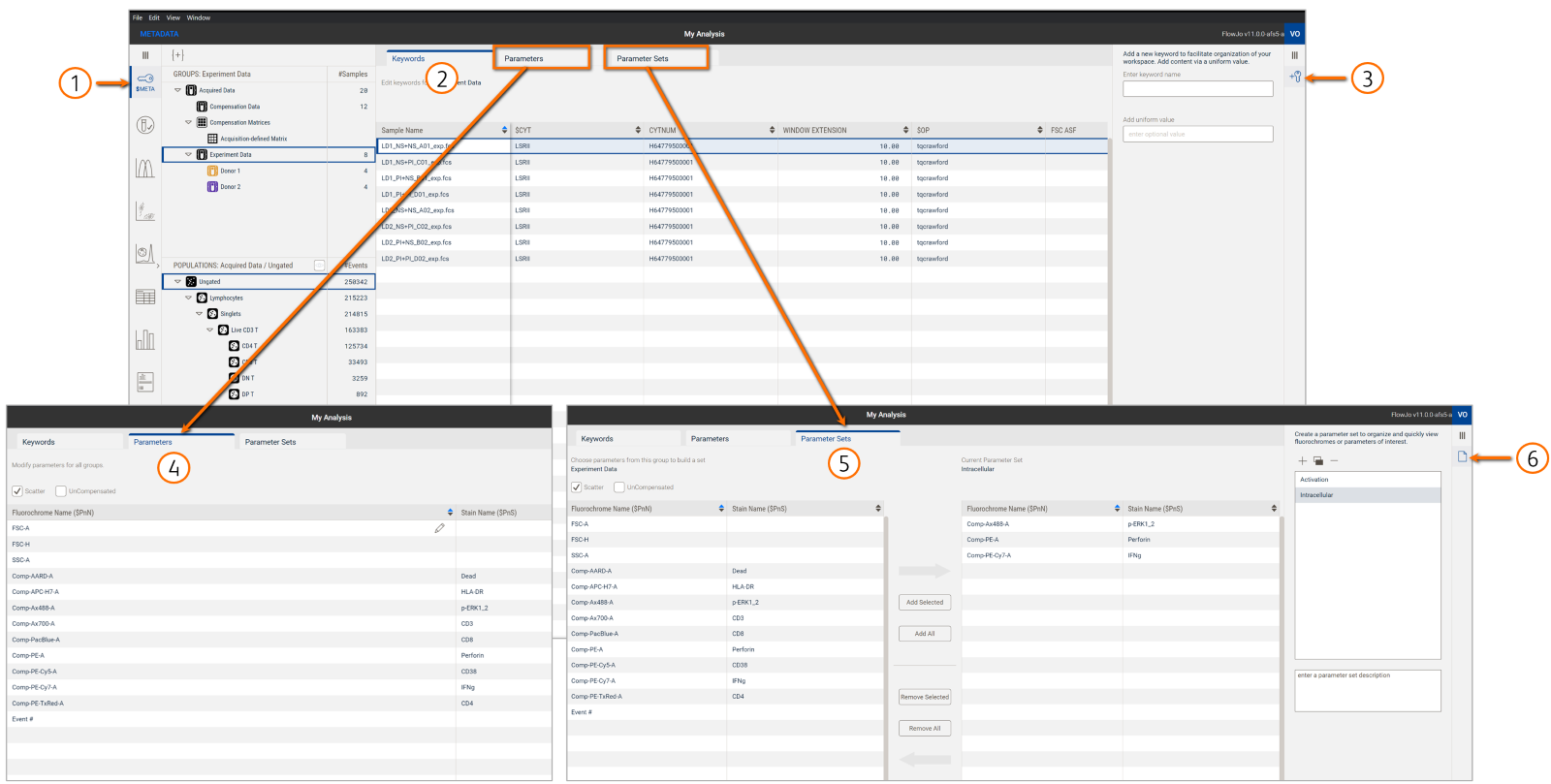
Task: Click the Add uniform value field
Action: (x=1198, y=134)
